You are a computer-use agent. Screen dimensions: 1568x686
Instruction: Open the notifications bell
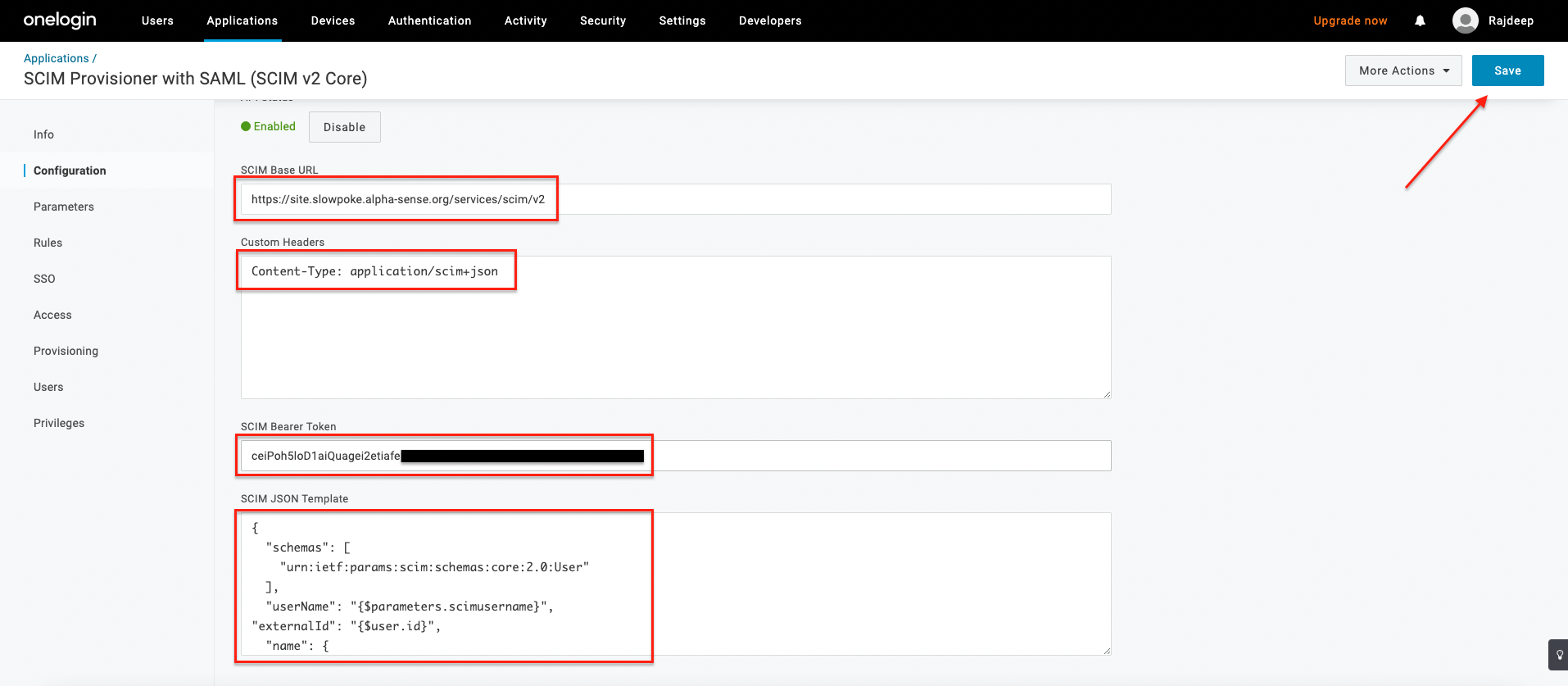(x=1420, y=20)
